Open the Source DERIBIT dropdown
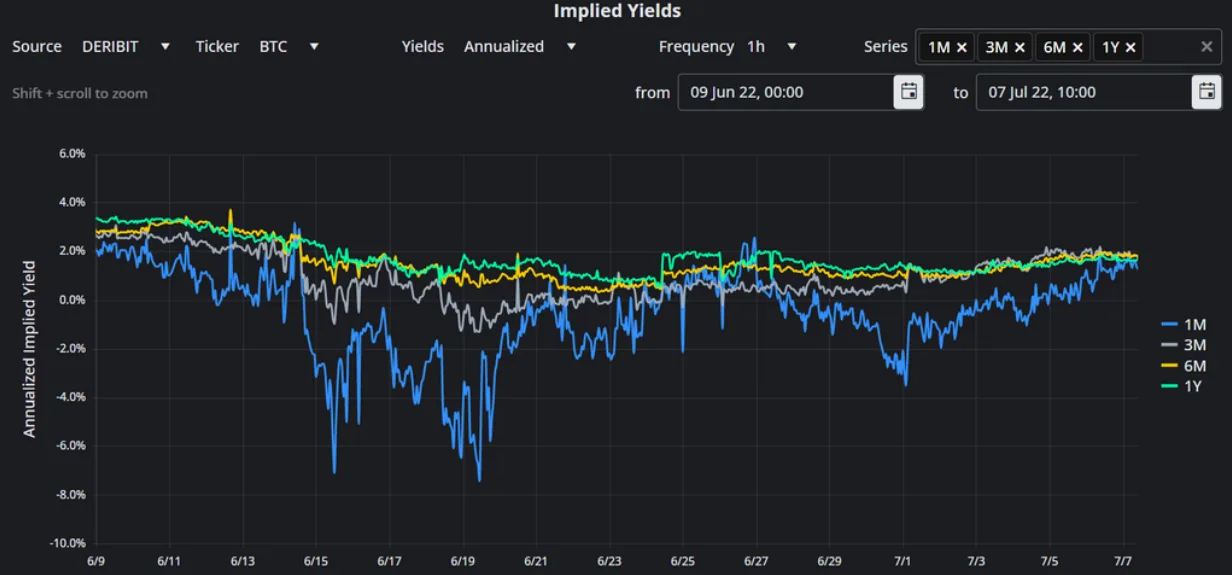1232x575 pixels. tap(126, 47)
